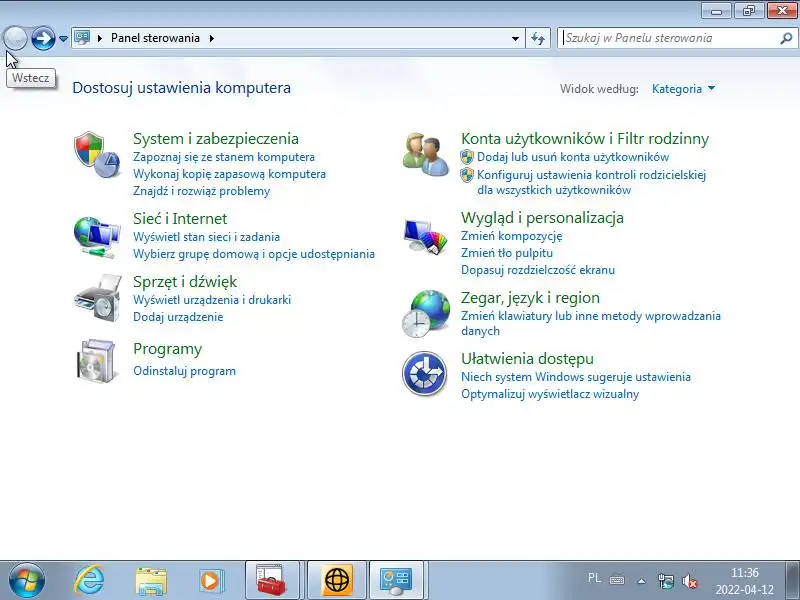Click Wykonaj kopię zapasową komputera
Screen dimensions: 800x600
[x=229, y=174]
